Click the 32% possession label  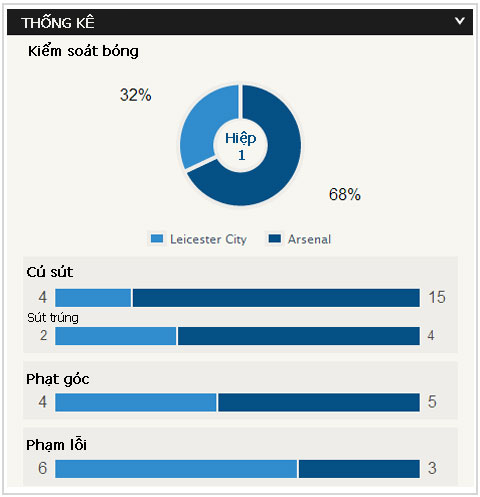click(x=136, y=95)
